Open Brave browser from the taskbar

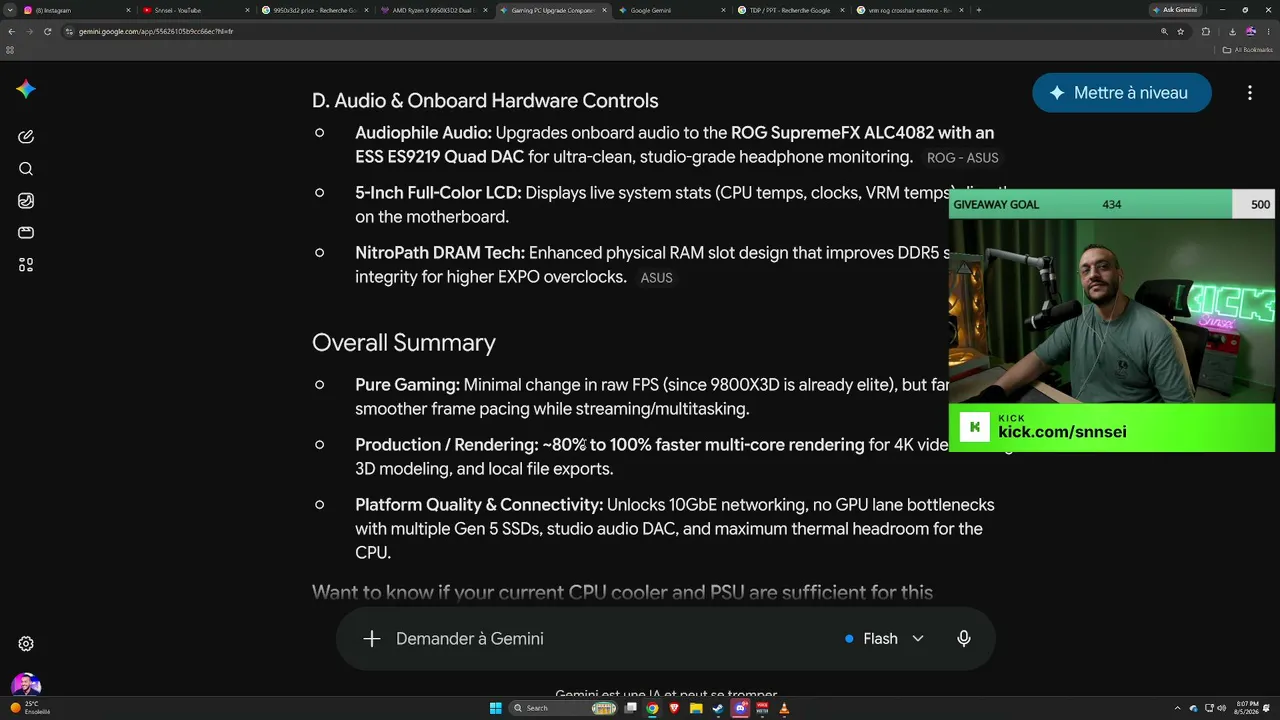(x=674, y=708)
